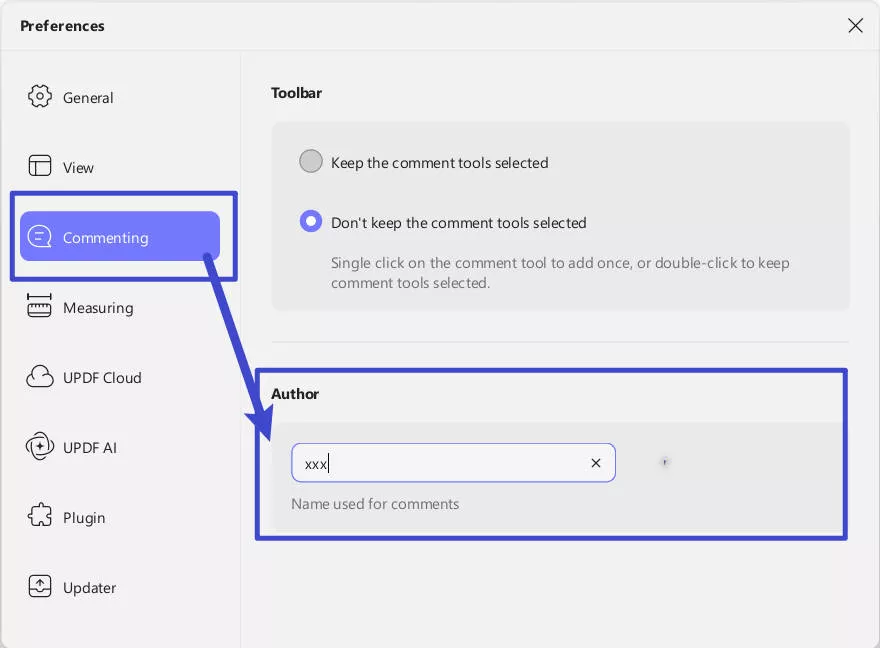Image resolution: width=880 pixels, height=648 pixels.
Task: Select the 'Keep the comment tools selected' radio button
Action: click(x=311, y=162)
